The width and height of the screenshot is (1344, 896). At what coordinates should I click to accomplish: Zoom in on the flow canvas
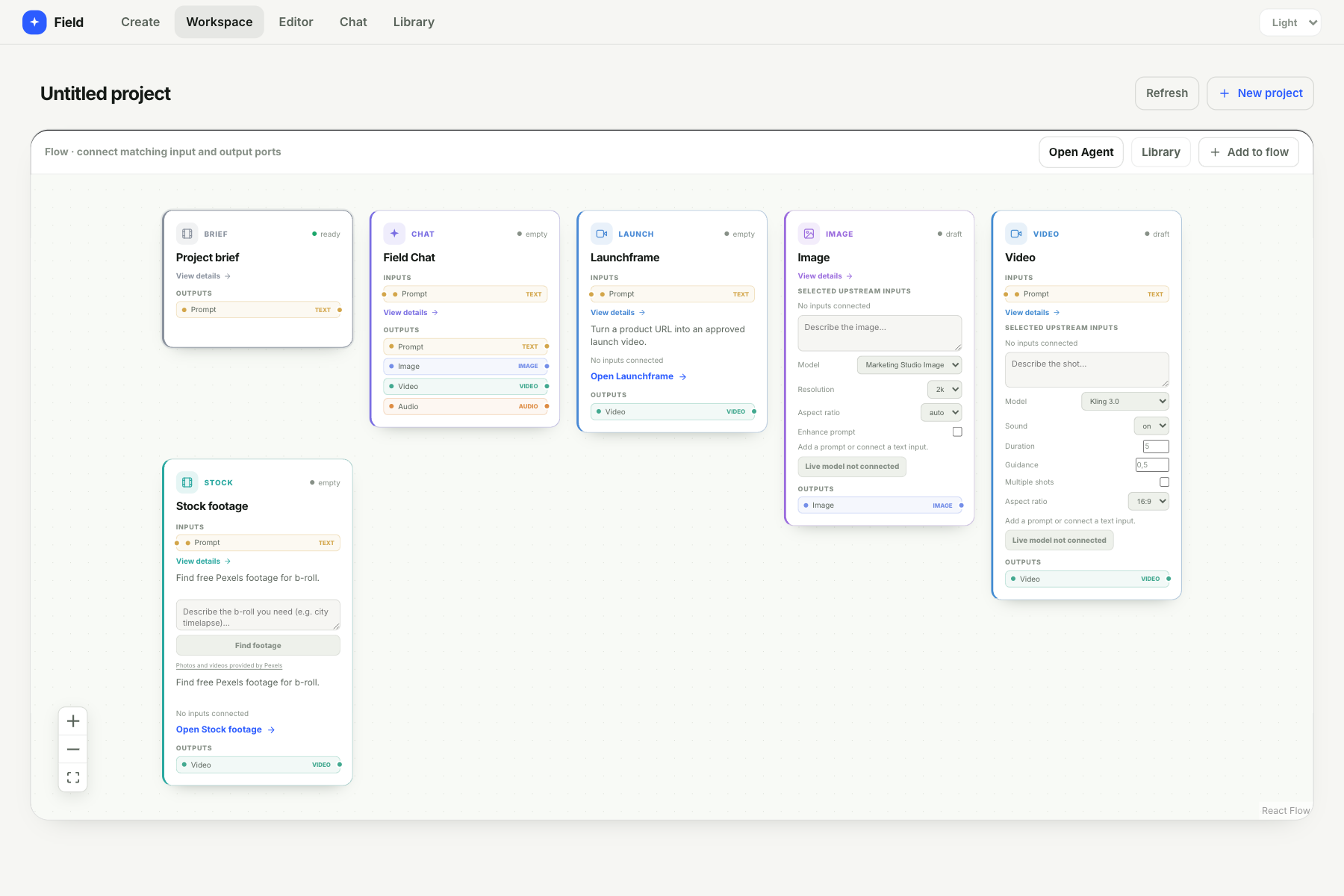tap(73, 721)
